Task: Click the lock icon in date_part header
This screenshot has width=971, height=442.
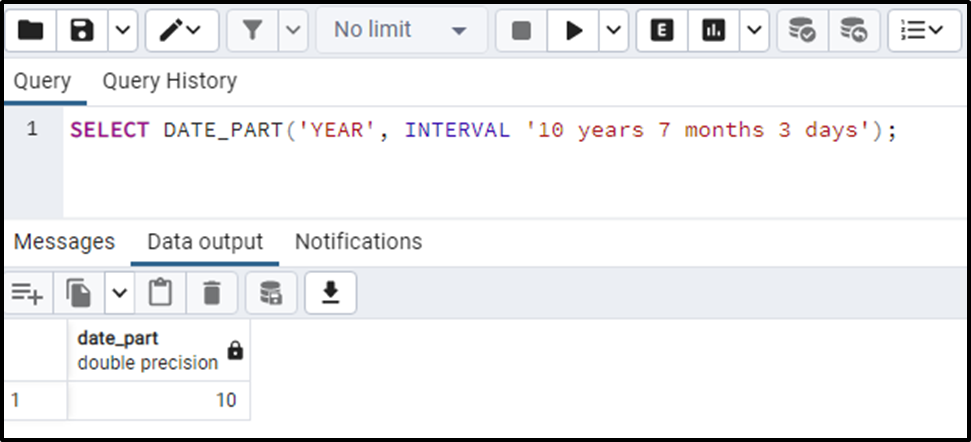Action: click(235, 352)
